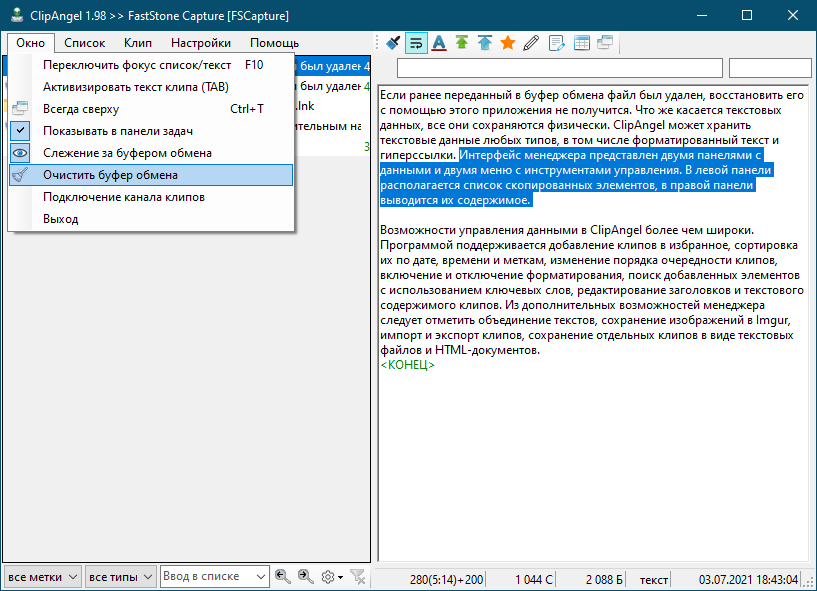Choose 'Активизировать текст клипа (TAB)'
Image resolution: width=817 pixels, height=591 pixels.
151,87
